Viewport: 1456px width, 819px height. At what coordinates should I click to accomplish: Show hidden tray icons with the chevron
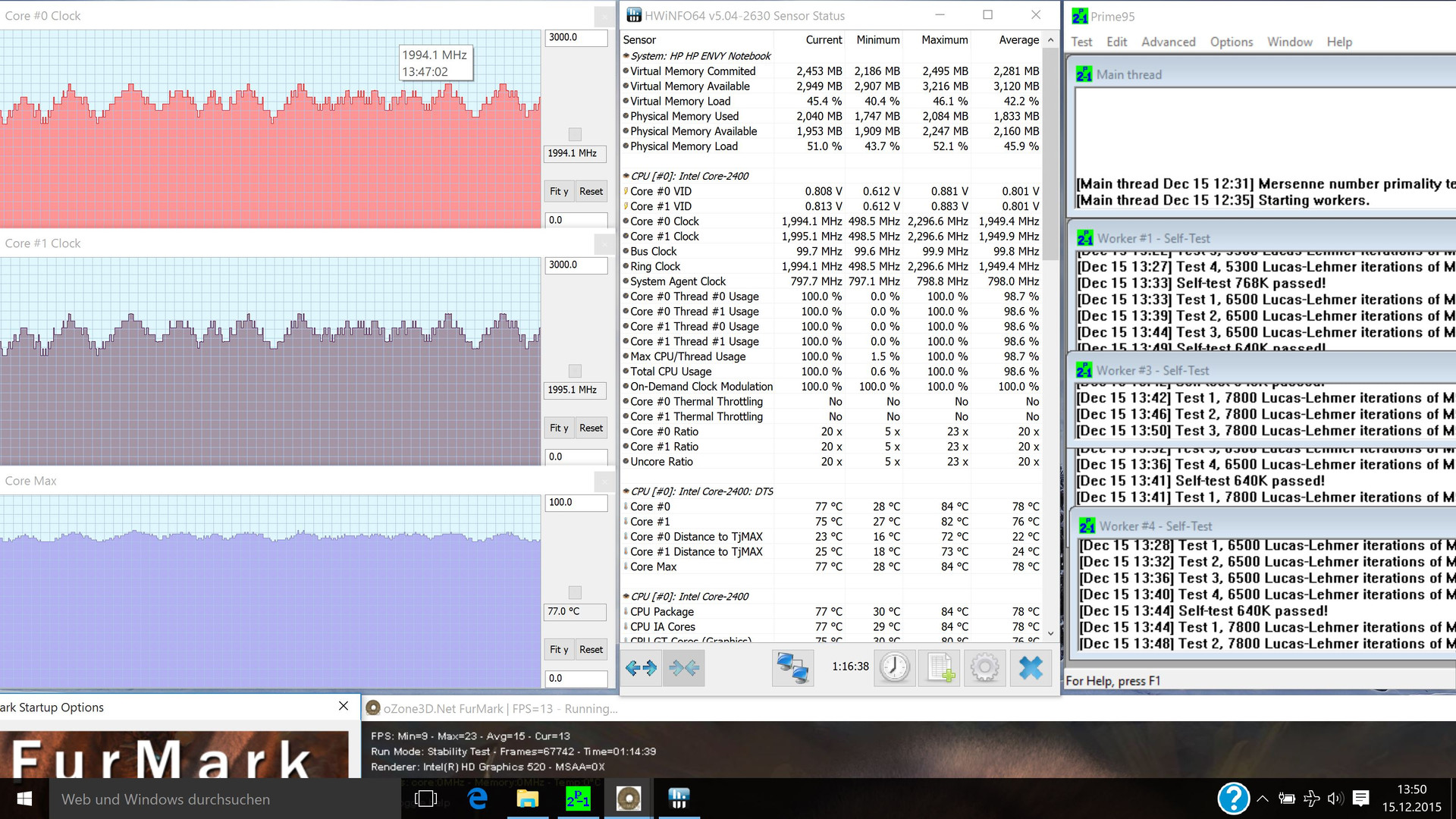[1263, 798]
